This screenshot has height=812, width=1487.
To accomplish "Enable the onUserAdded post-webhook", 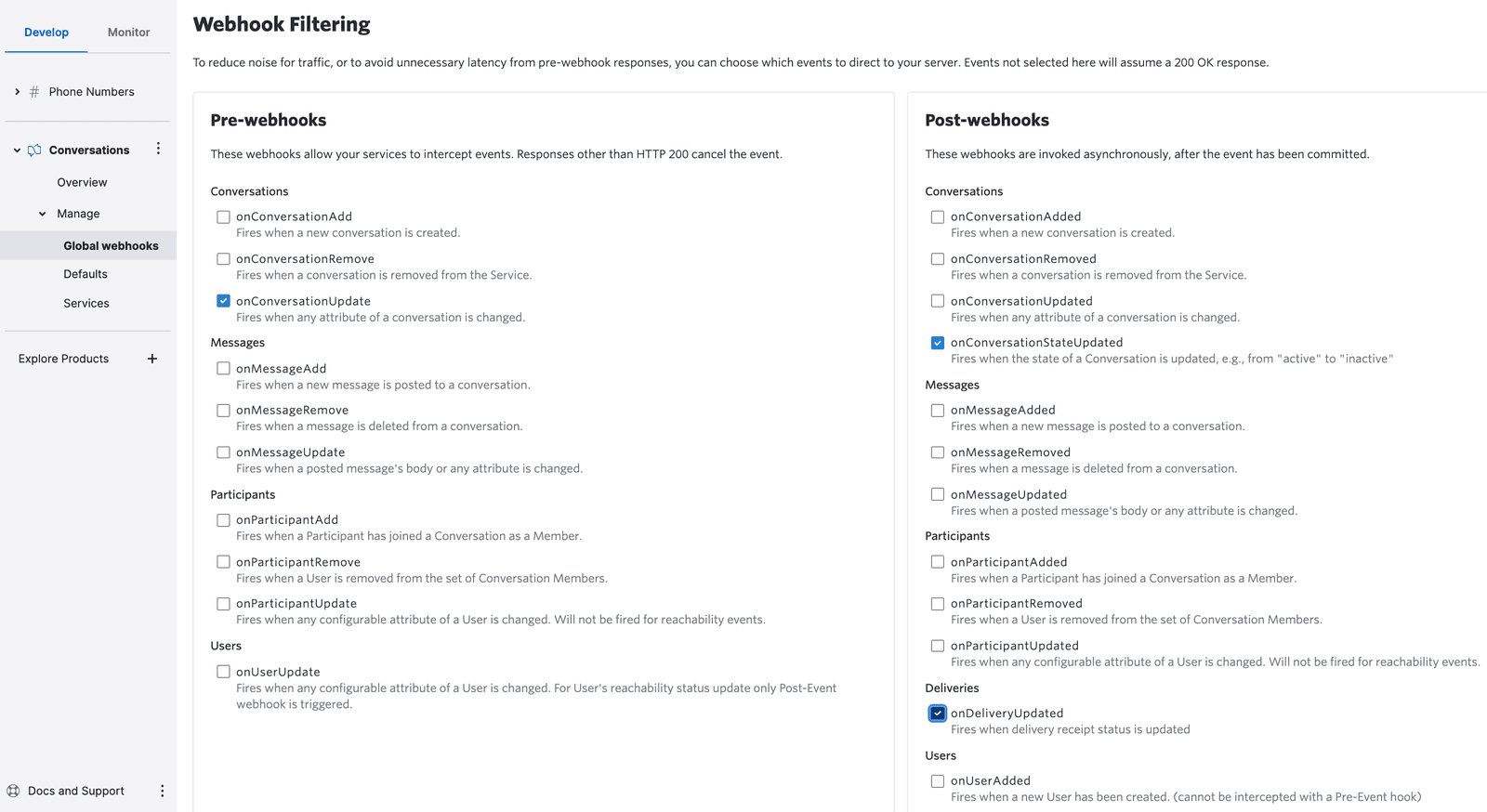I will pyautogui.click(x=937, y=780).
